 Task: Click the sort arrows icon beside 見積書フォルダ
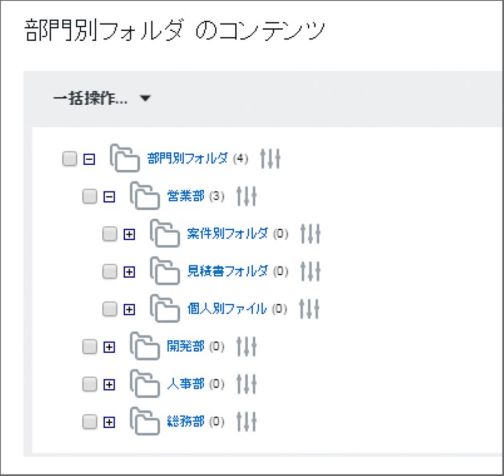click(310, 271)
